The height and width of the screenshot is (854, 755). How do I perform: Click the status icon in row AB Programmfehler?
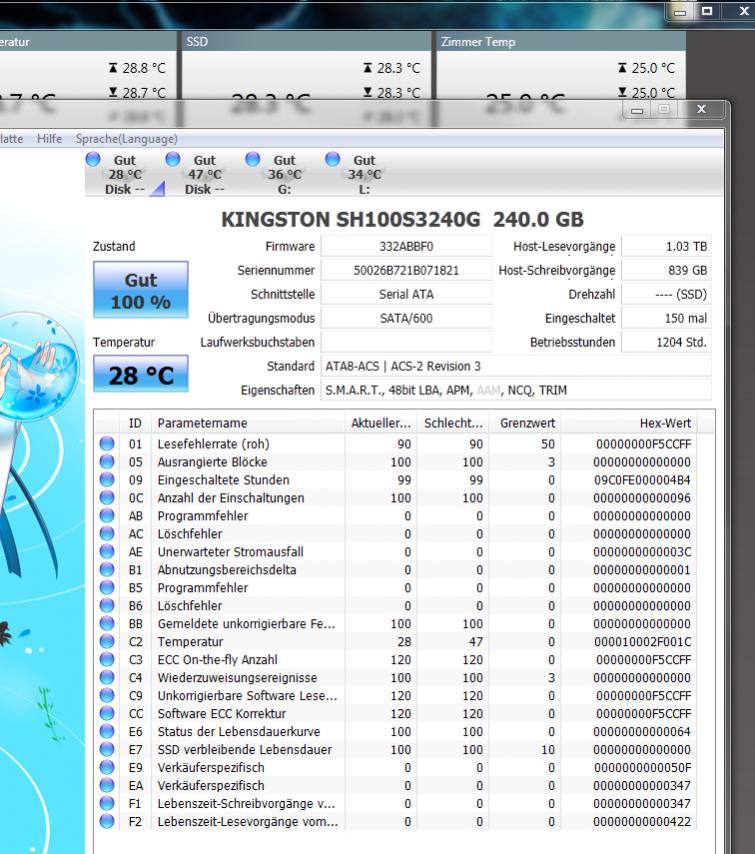(x=107, y=515)
